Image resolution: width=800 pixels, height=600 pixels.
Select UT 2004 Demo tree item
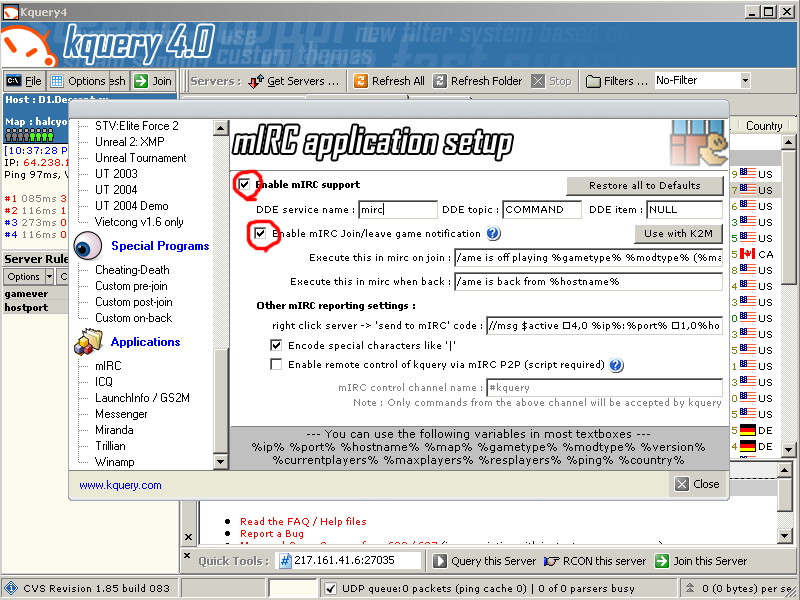(x=131, y=206)
